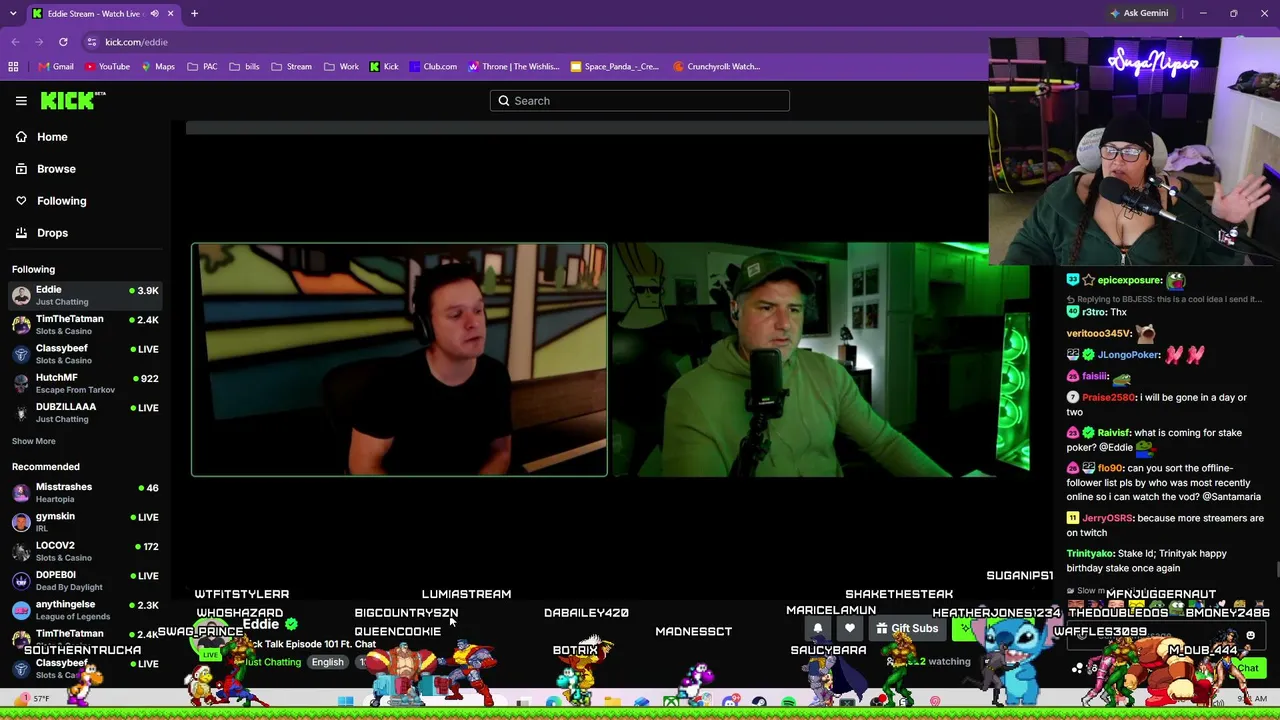Click epicexposure username in chat
1280x720 pixels.
coord(1129,281)
